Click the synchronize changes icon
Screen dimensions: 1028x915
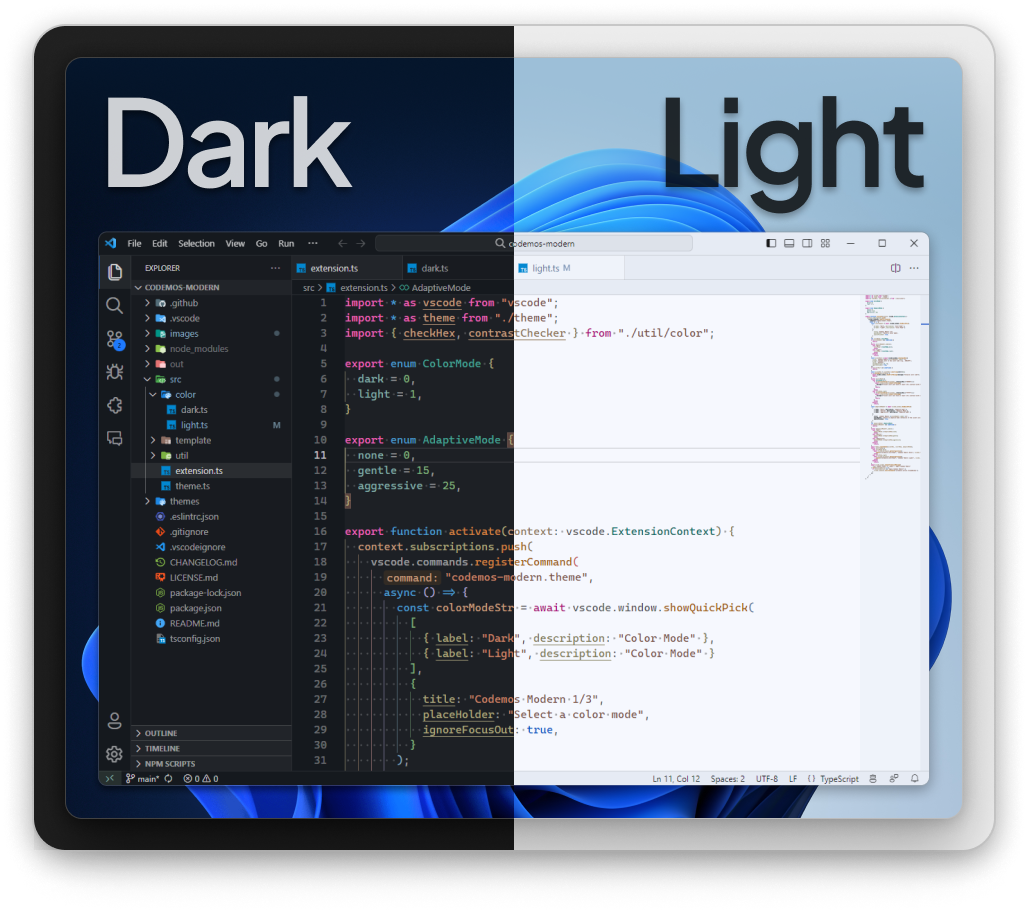click(x=168, y=779)
